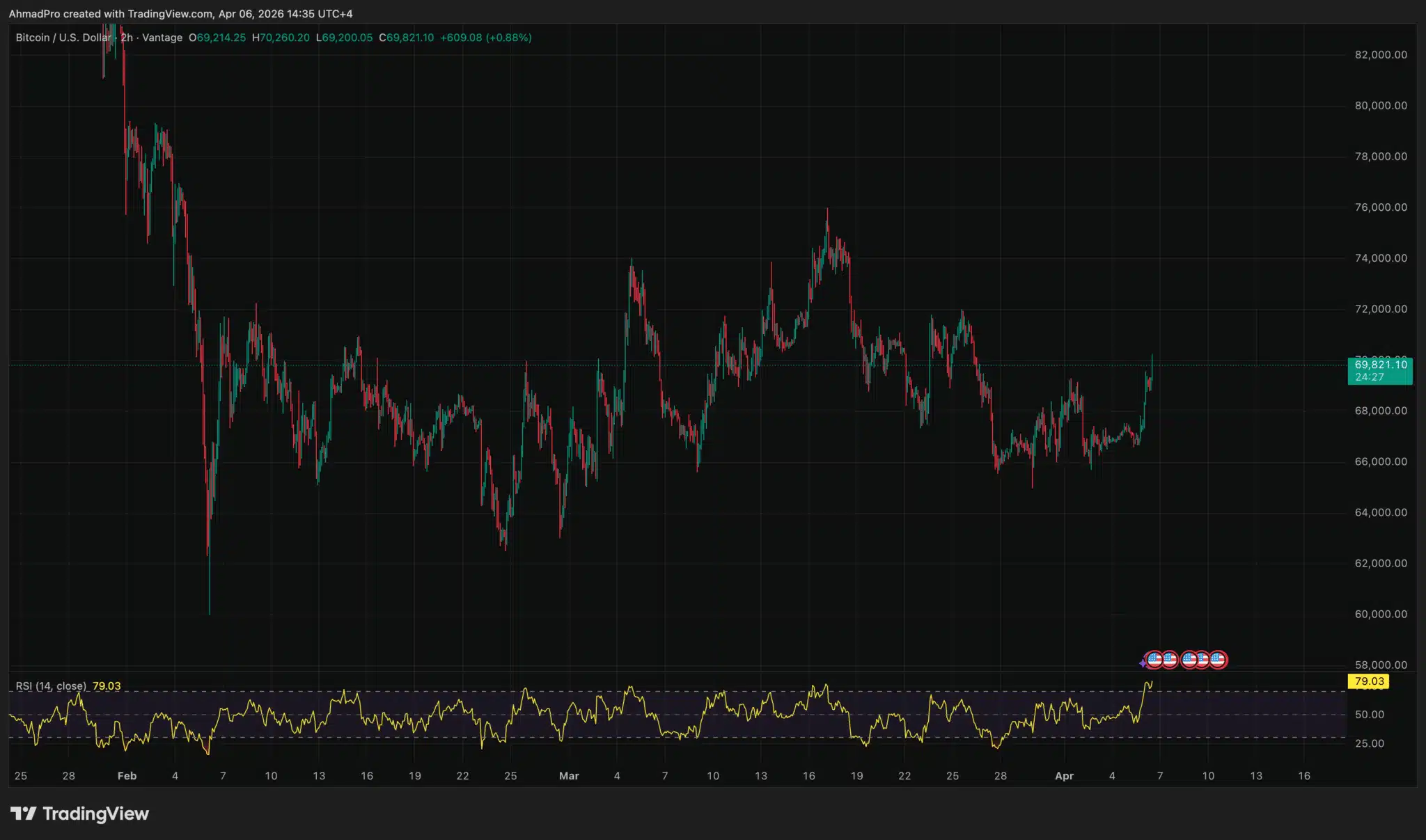This screenshot has height=840, width=1426.
Task: Open the leftmost US flag economic event icon
Action: pyautogui.click(x=1154, y=660)
